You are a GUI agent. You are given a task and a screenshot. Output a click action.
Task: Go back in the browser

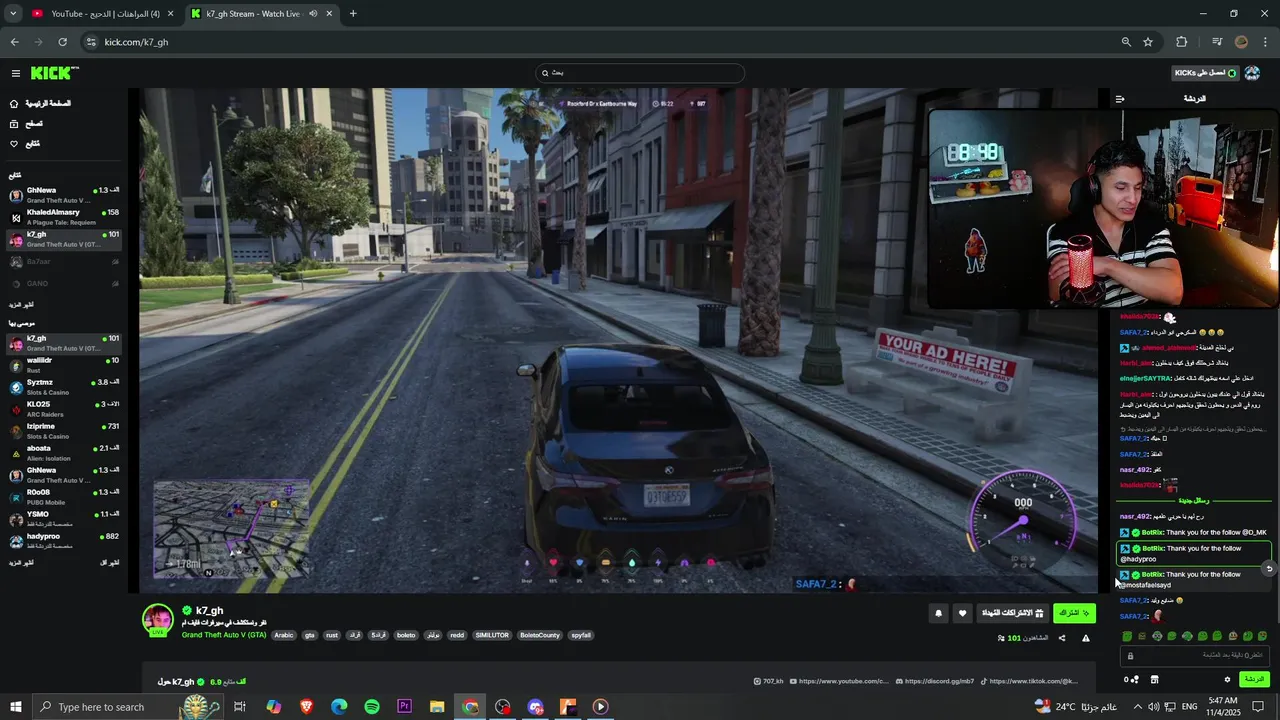pyautogui.click(x=14, y=42)
